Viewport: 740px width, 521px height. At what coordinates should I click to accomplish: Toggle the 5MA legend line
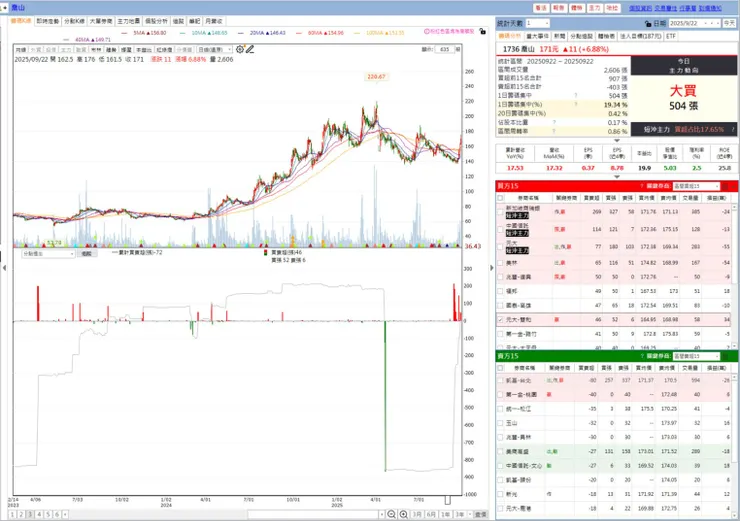coord(143,33)
